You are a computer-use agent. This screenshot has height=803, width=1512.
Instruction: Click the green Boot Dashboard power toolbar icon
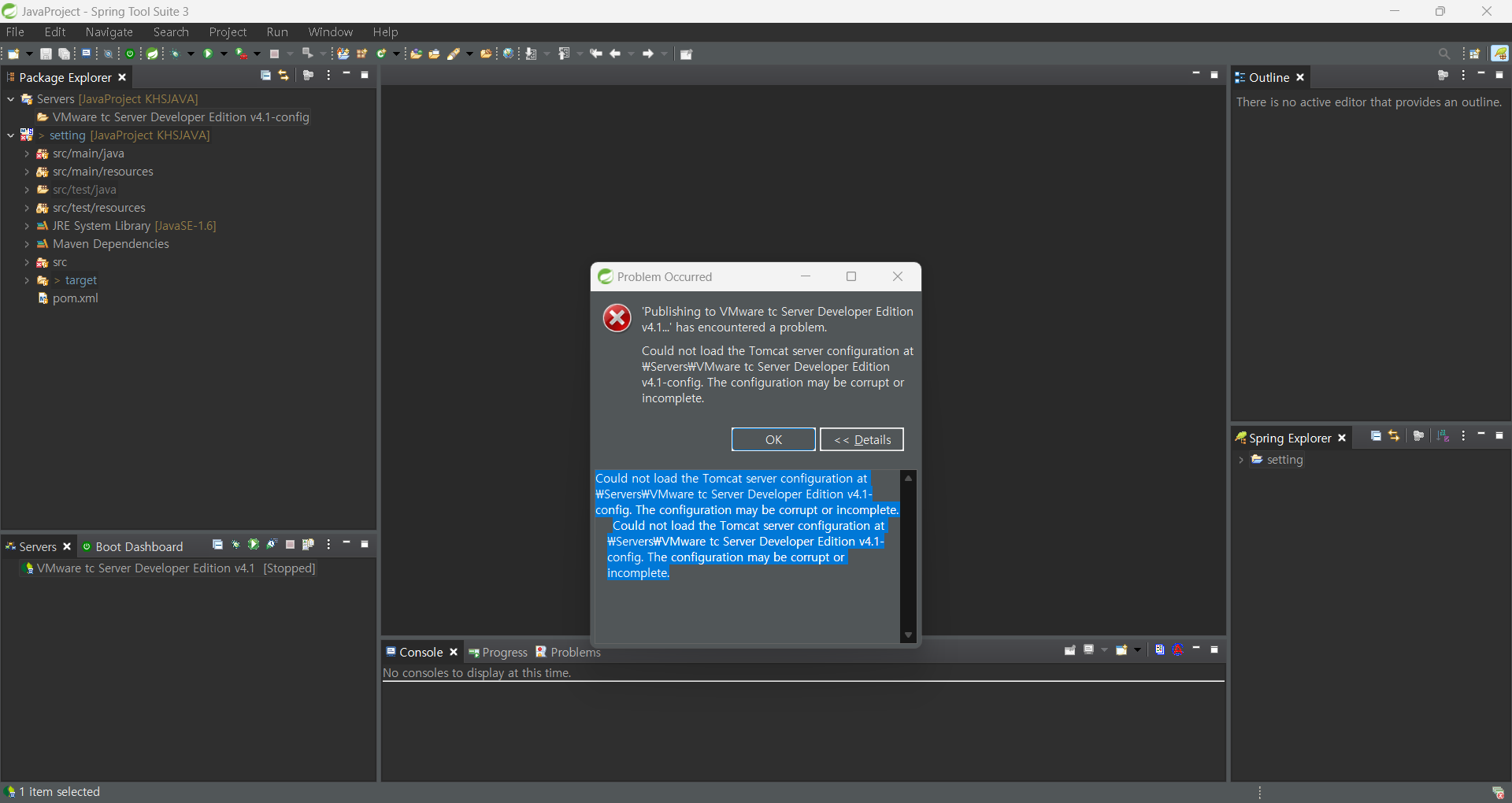coord(131,54)
